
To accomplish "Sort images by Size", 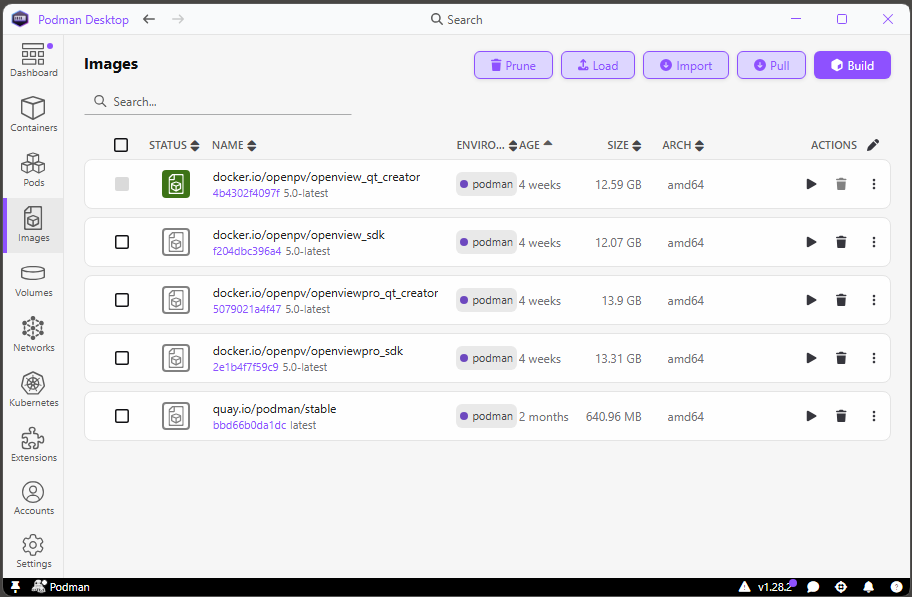I will [624, 145].
